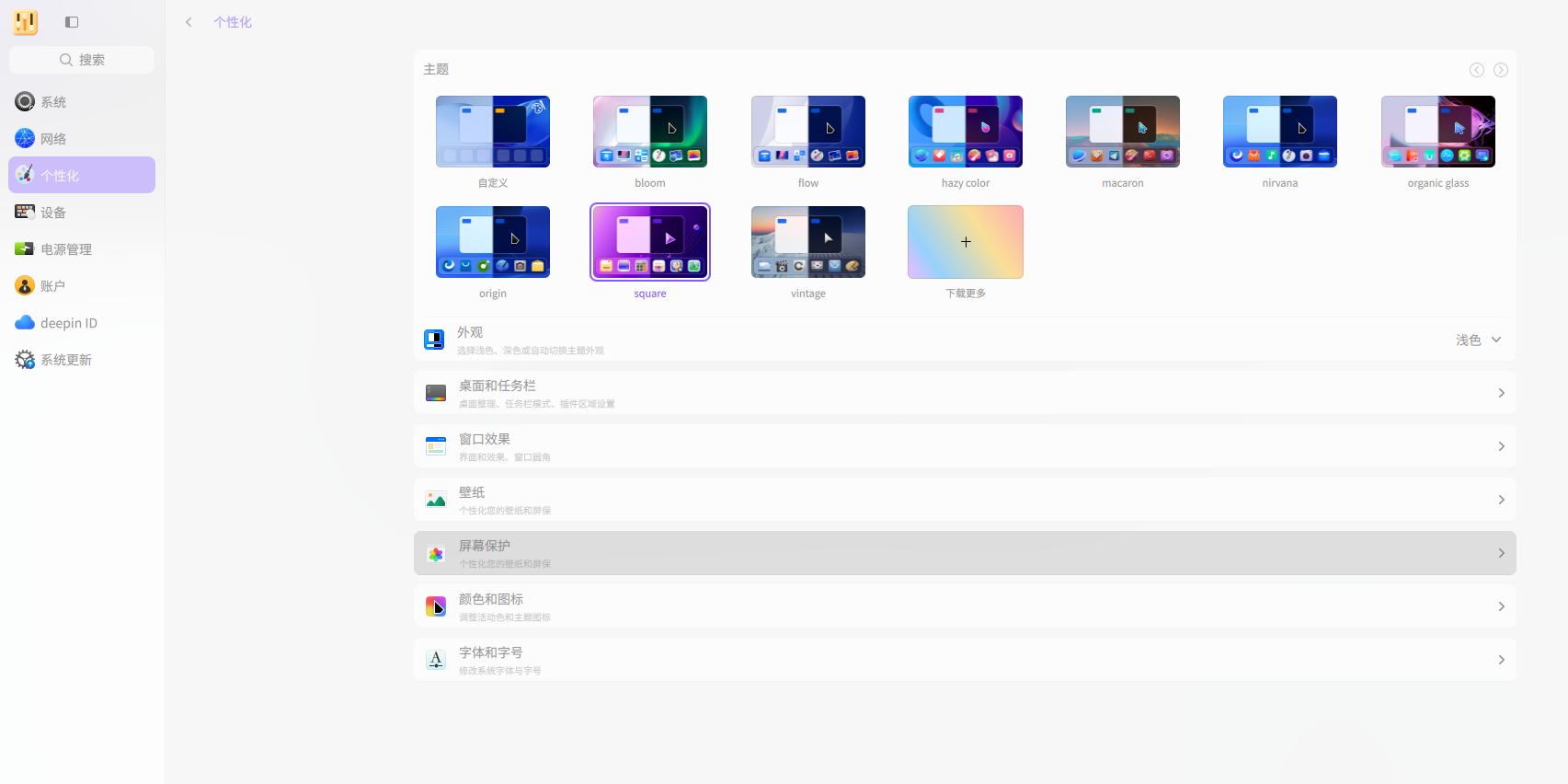
Task: Expand 颜色和图标 with its chevron
Action: pyautogui.click(x=1501, y=606)
